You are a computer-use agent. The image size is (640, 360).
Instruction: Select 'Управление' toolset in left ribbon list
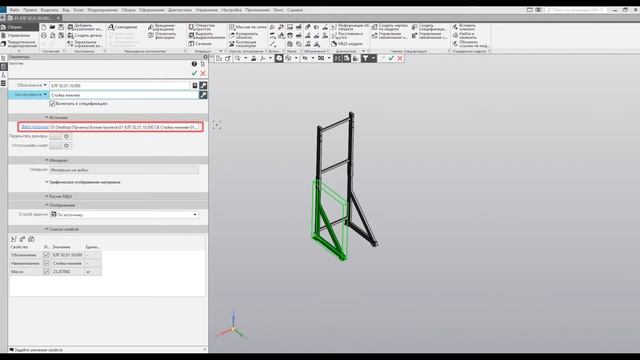[x=20, y=36]
